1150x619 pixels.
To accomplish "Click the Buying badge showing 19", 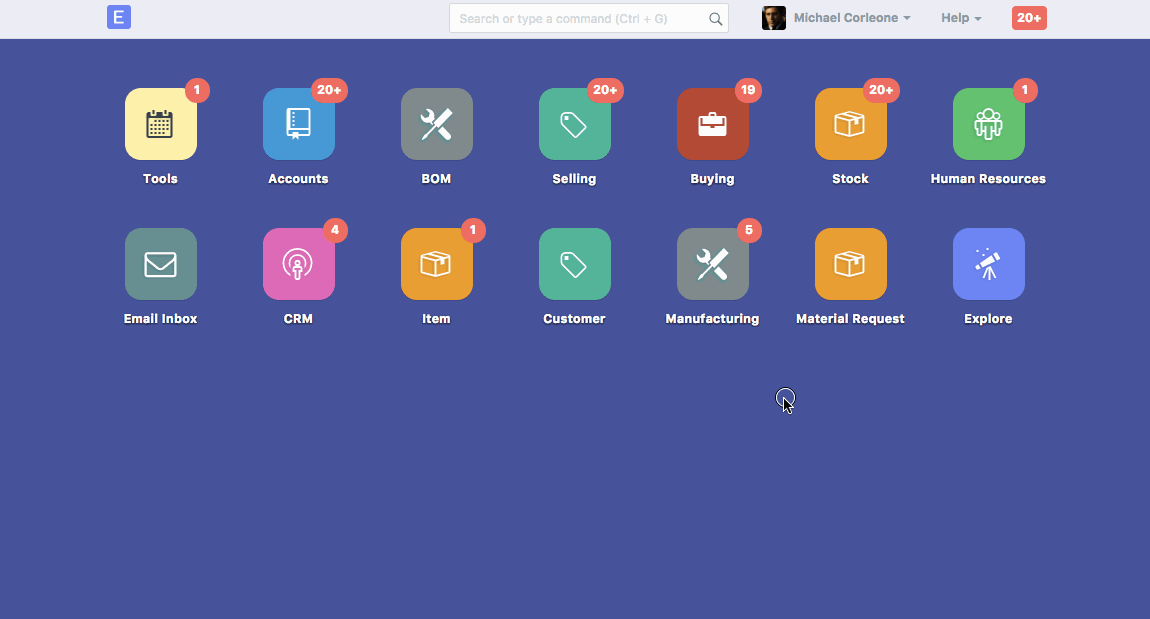I will click(x=748, y=90).
